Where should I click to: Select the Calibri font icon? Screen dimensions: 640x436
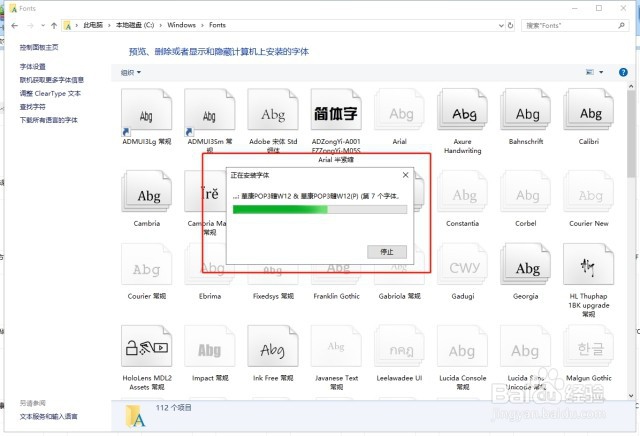(x=589, y=110)
